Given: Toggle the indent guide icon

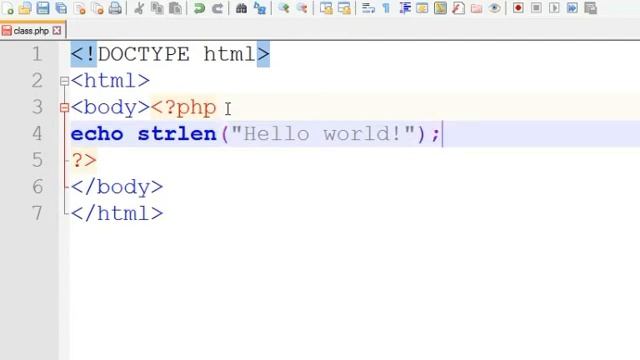Looking at the screenshot, I should click(x=404, y=8).
